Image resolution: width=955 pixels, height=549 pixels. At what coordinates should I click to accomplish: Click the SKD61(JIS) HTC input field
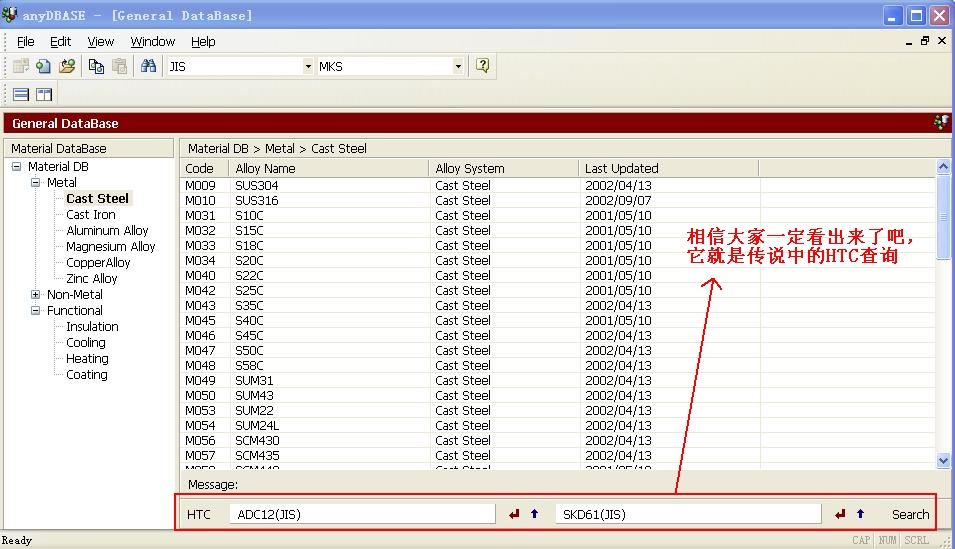click(x=688, y=514)
